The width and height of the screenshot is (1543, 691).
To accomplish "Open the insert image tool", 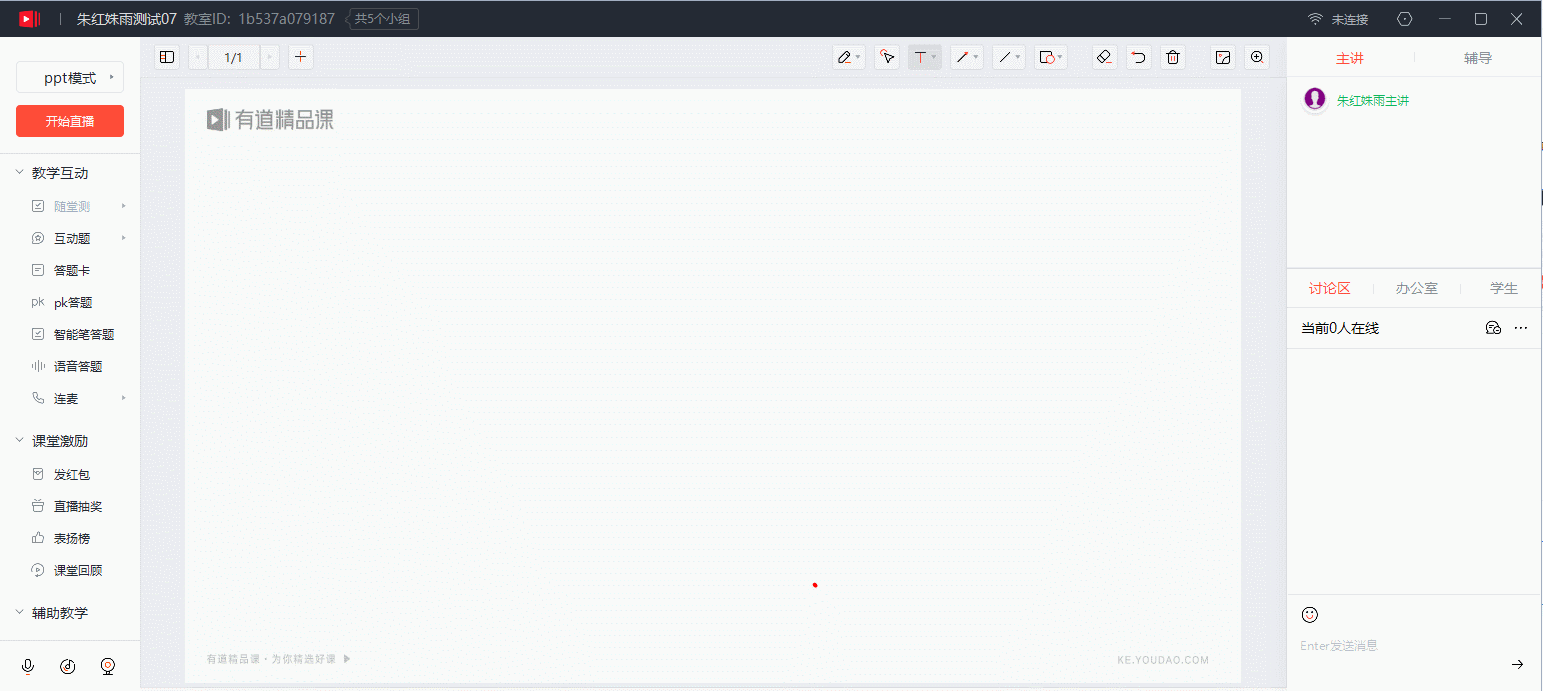I will [1222, 57].
